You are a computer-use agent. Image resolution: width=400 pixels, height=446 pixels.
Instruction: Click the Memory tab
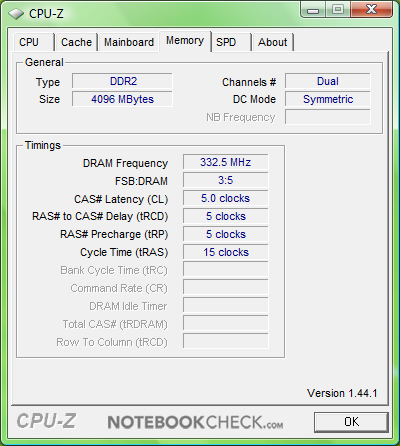tap(185, 41)
